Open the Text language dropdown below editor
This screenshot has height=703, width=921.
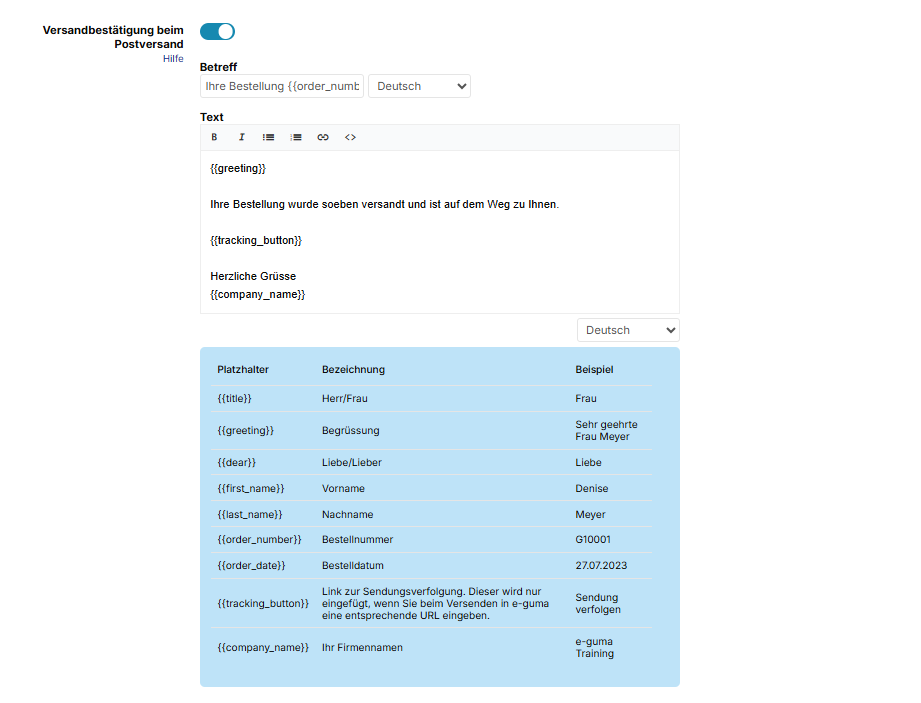[x=628, y=330]
